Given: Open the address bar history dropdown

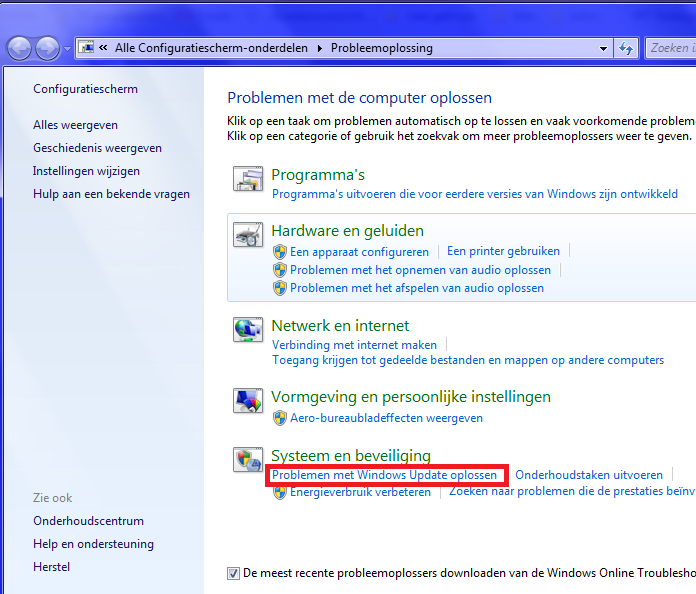Looking at the screenshot, I should point(603,48).
